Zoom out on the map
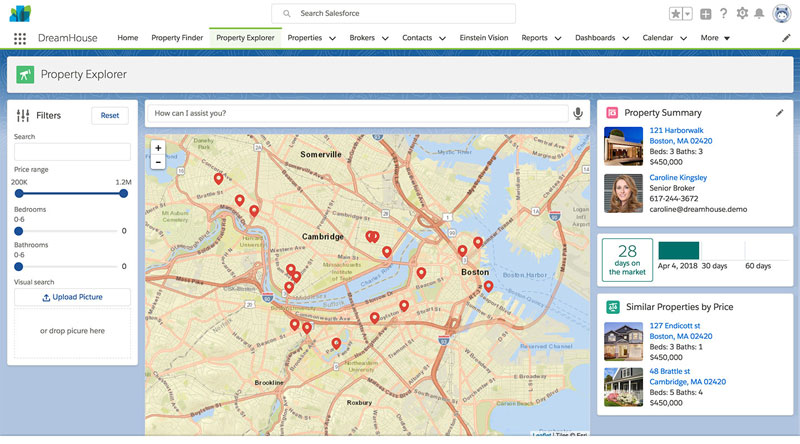Viewport: 800px width, 444px height. click(x=158, y=162)
